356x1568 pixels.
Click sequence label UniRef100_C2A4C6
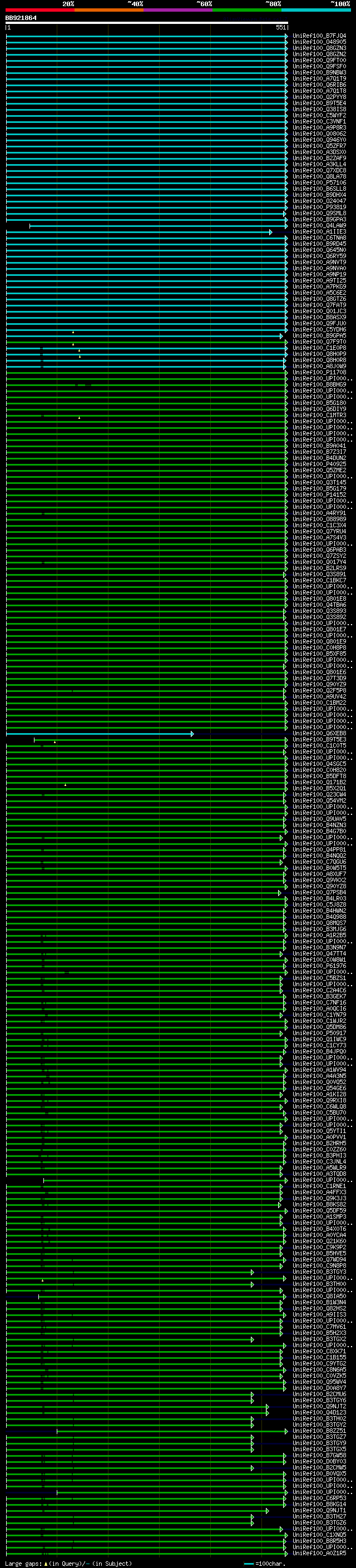tap(319, 991)
